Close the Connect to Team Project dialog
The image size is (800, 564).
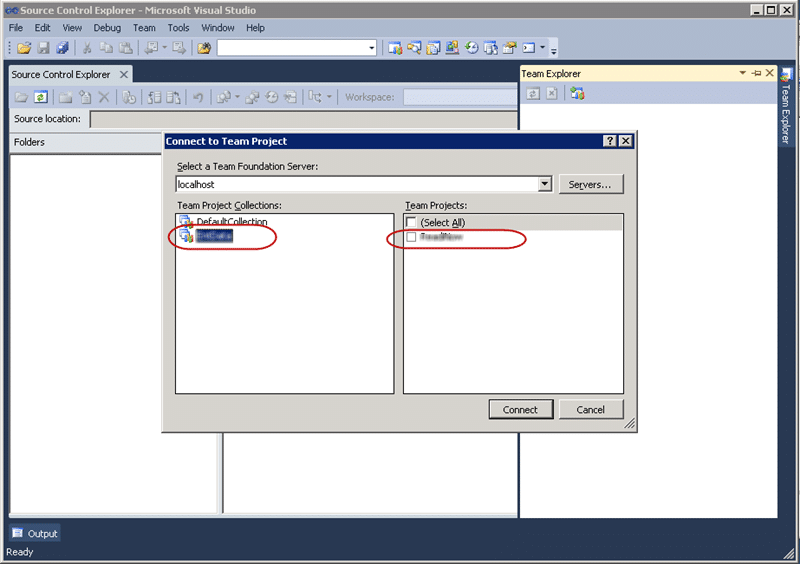click(x=625, y=141)
